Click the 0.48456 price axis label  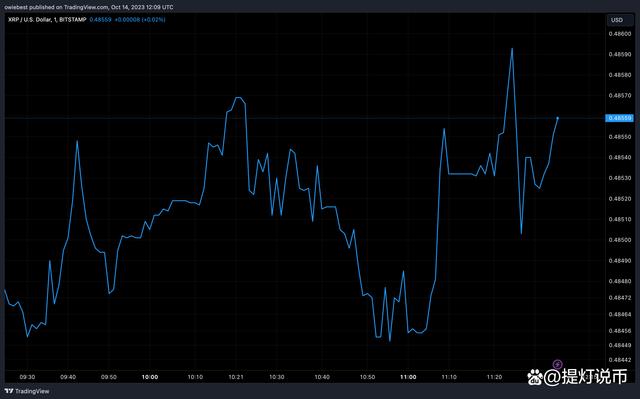tap(620, 331)
